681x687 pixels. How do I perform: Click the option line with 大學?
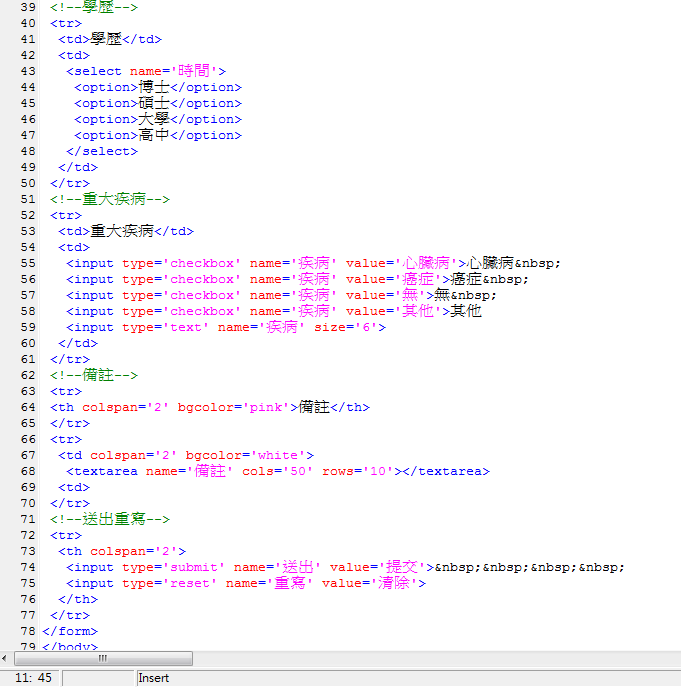(x=158, y=119)
